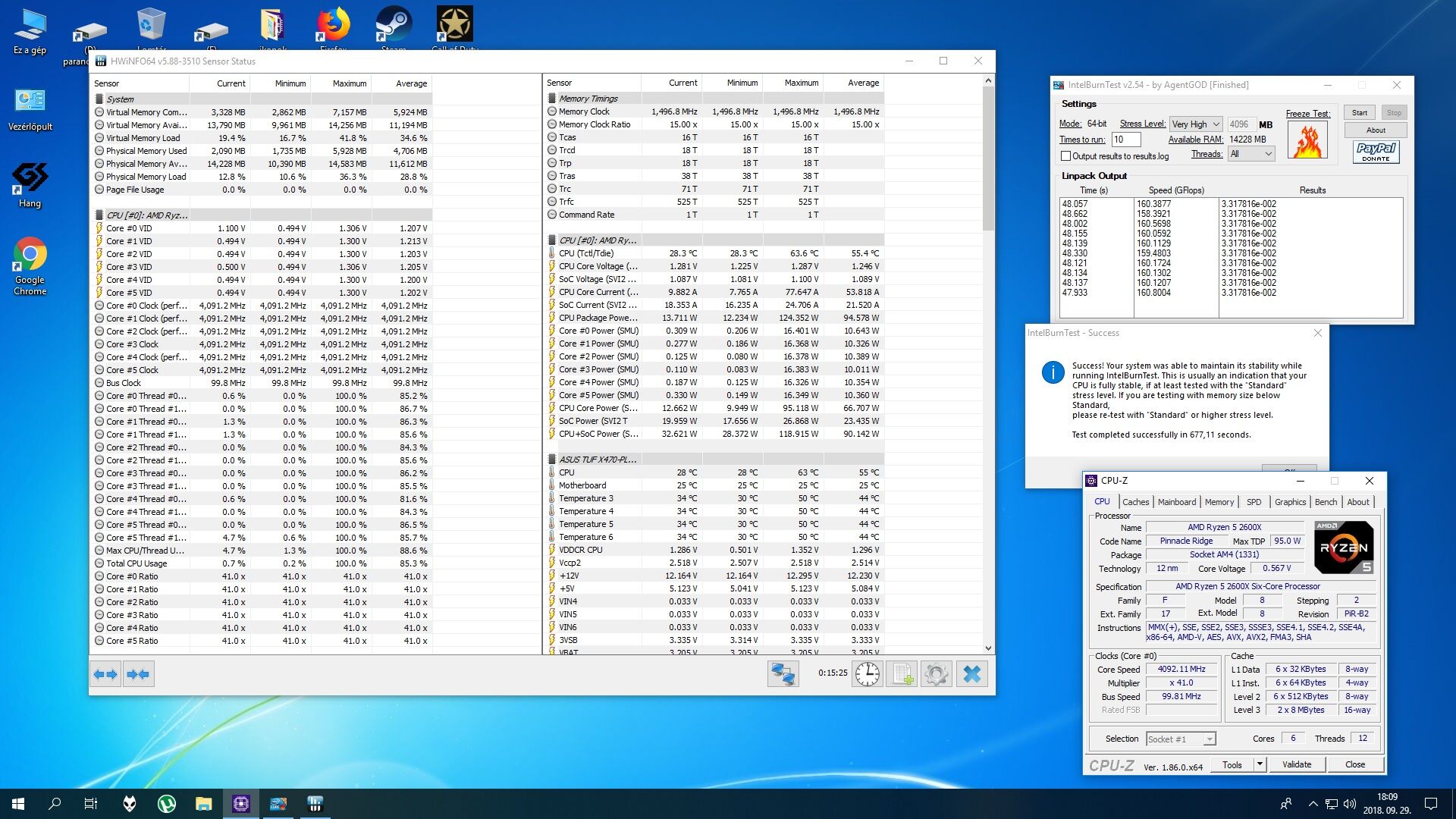Select the Total CPU Usage sensor row
Image resolution: width=1456 pixels, height=819 pixels.
click(x=262, y=563)
